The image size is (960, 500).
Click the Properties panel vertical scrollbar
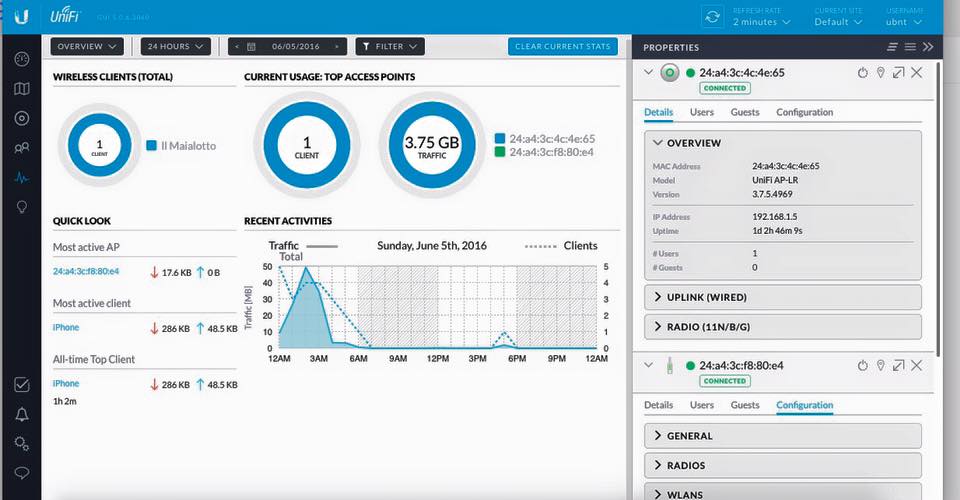939,208
